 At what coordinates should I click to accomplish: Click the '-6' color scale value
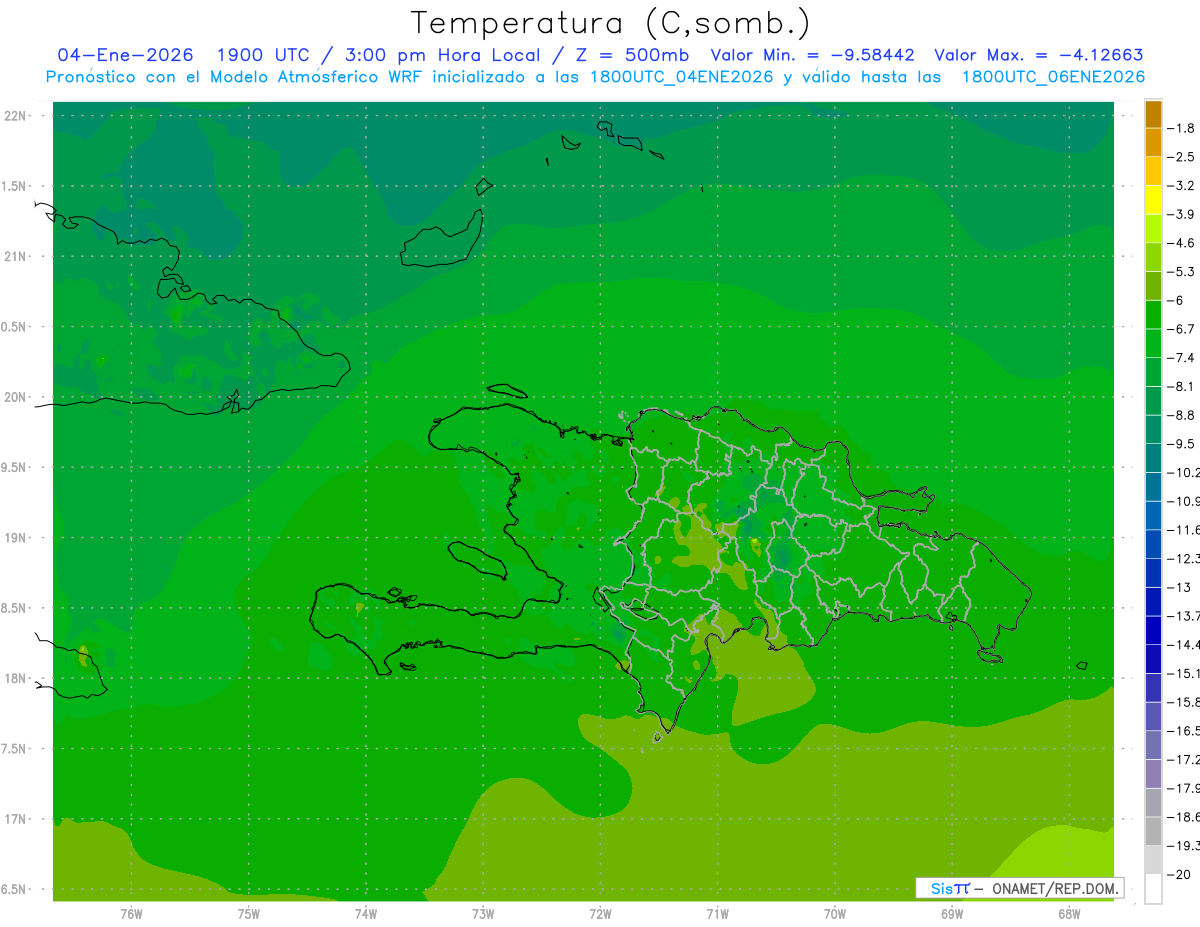click(x=1176, y=300)
